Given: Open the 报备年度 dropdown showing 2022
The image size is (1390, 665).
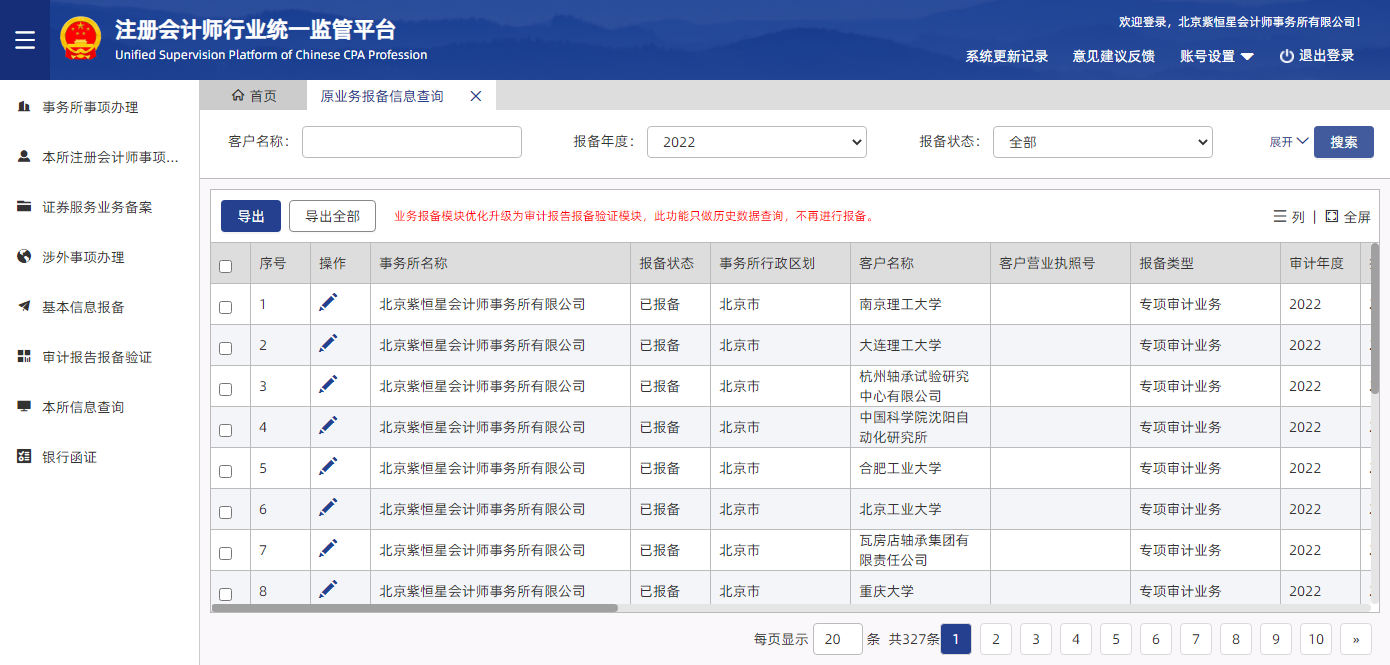Looking at the screenshot, I should [x=756, y=142].
